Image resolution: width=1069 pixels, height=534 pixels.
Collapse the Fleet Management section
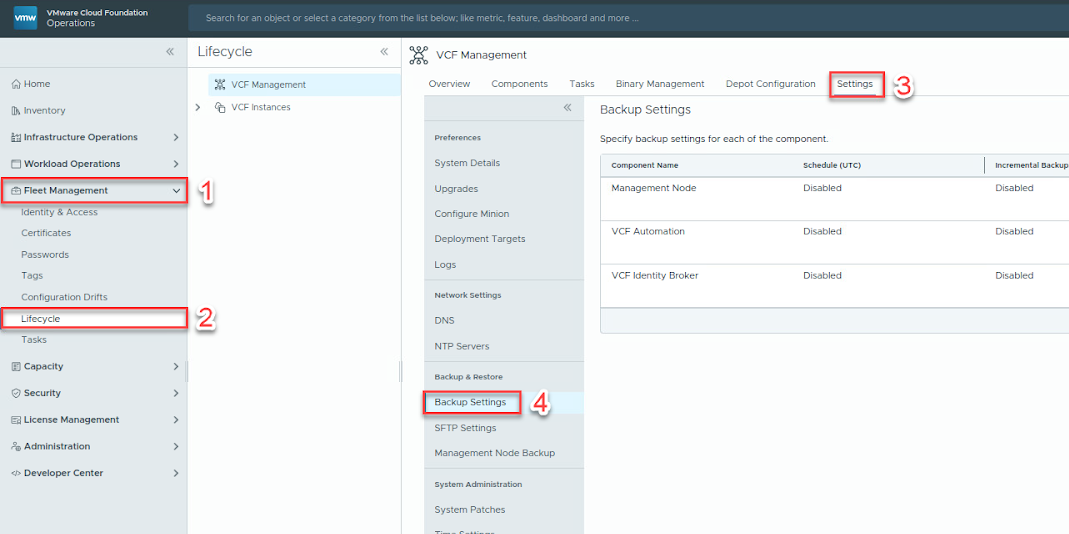(x=176, y=191)
